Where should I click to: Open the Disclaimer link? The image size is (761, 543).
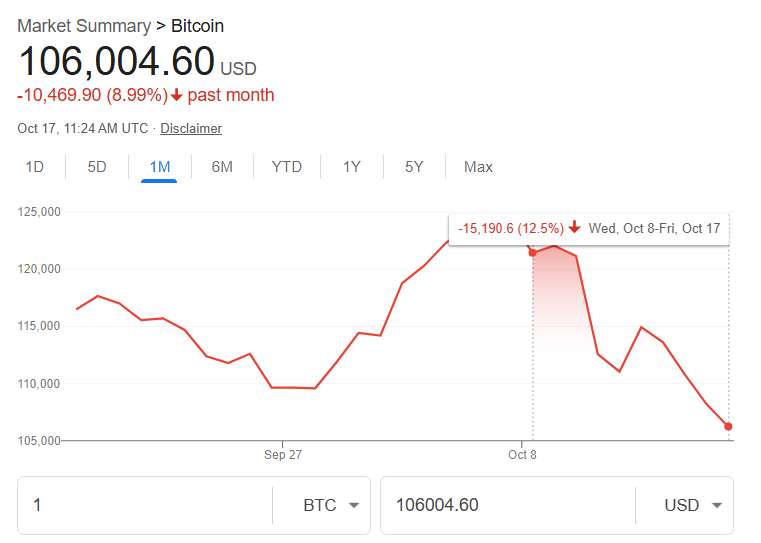pos(191,129)
